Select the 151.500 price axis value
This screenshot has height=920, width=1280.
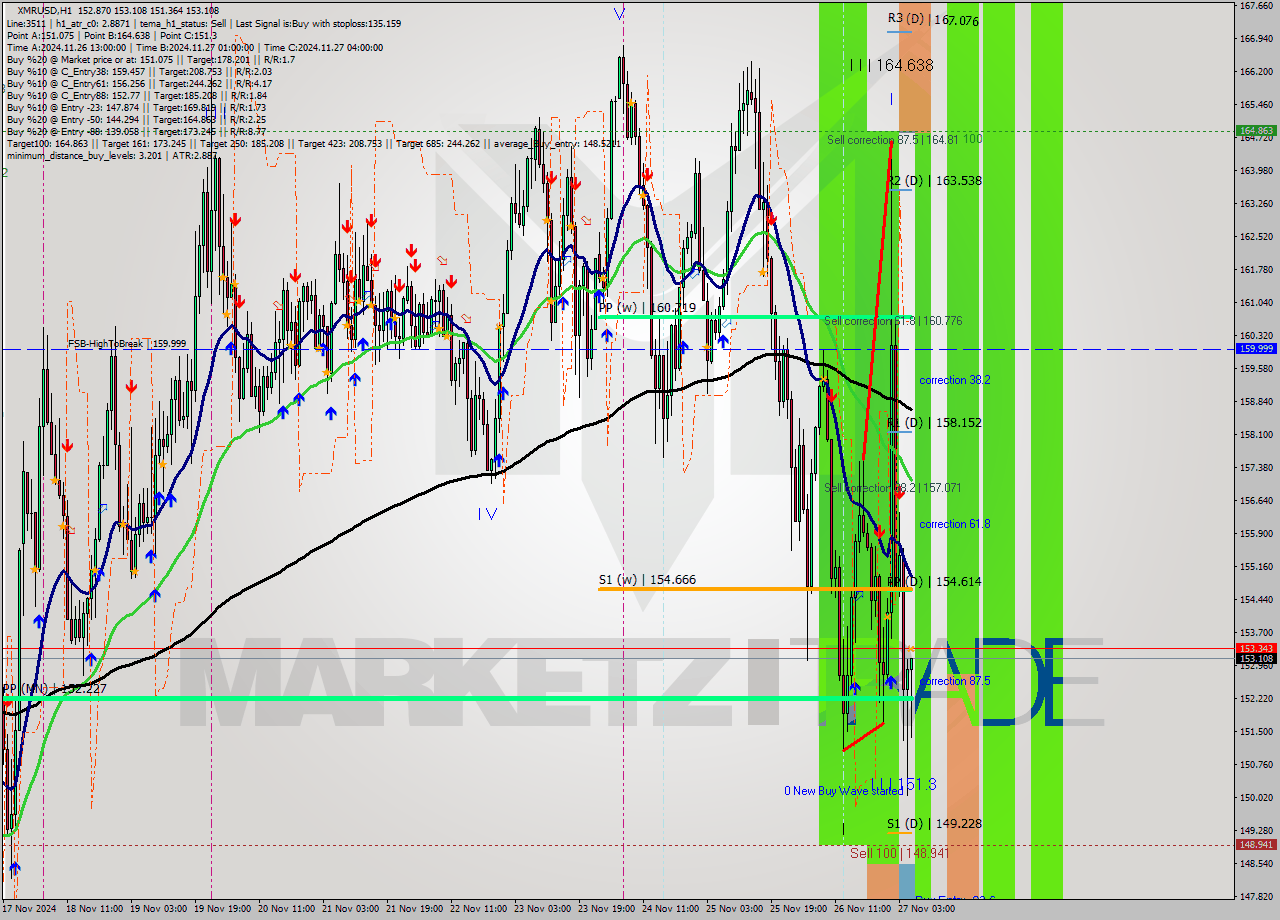click(x=1256, y=732)
